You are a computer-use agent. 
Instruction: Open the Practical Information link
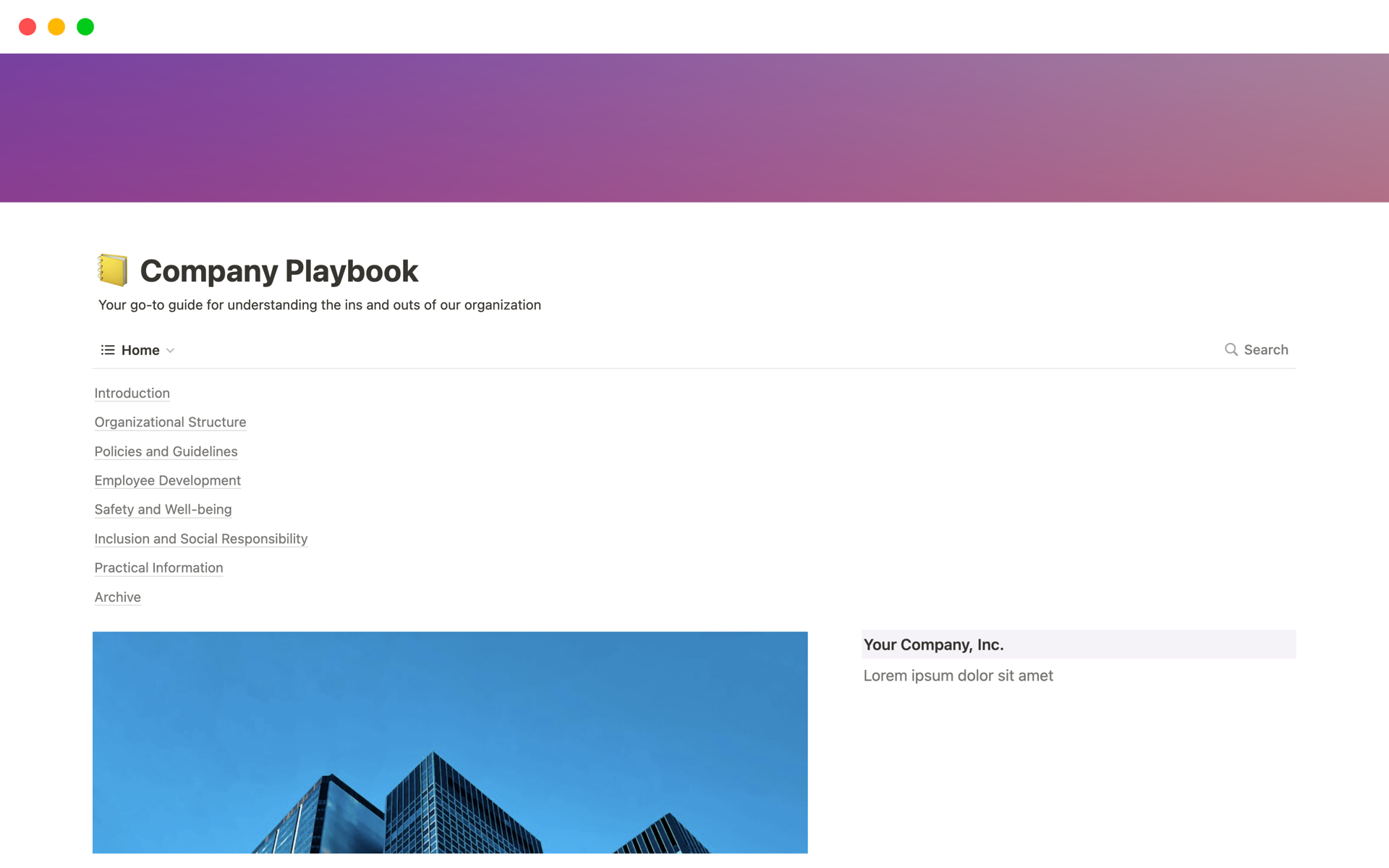[158, 567]
